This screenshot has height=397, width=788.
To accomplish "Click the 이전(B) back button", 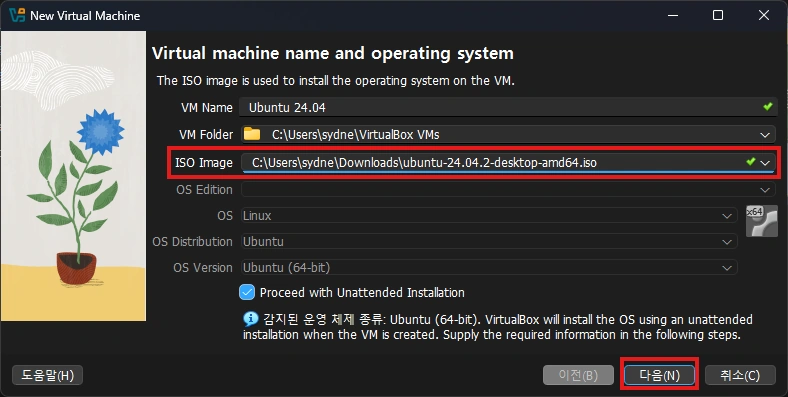I will pyautogui.click(x=578, y=375).
